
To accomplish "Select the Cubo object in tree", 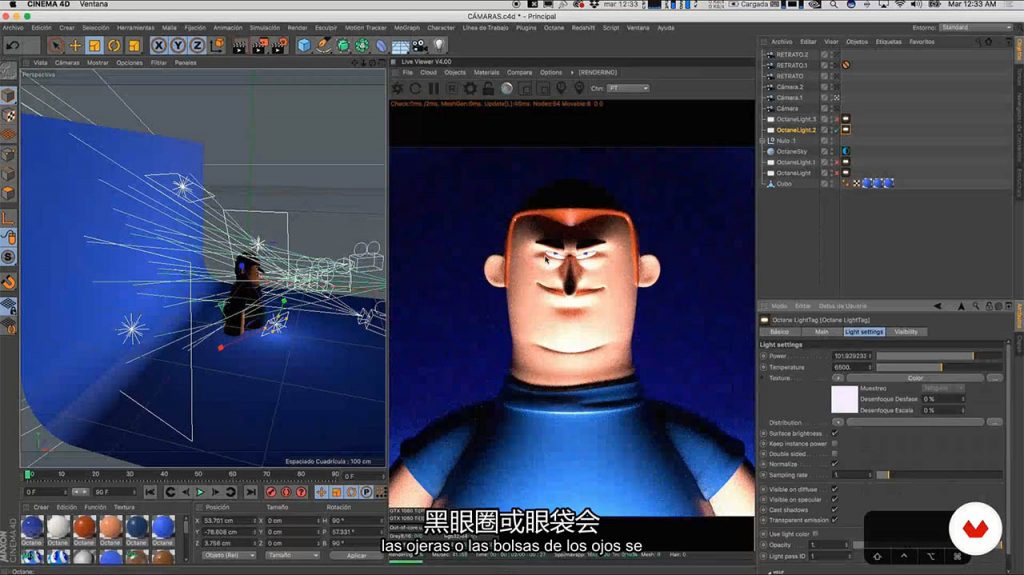I will pos(784,184).
